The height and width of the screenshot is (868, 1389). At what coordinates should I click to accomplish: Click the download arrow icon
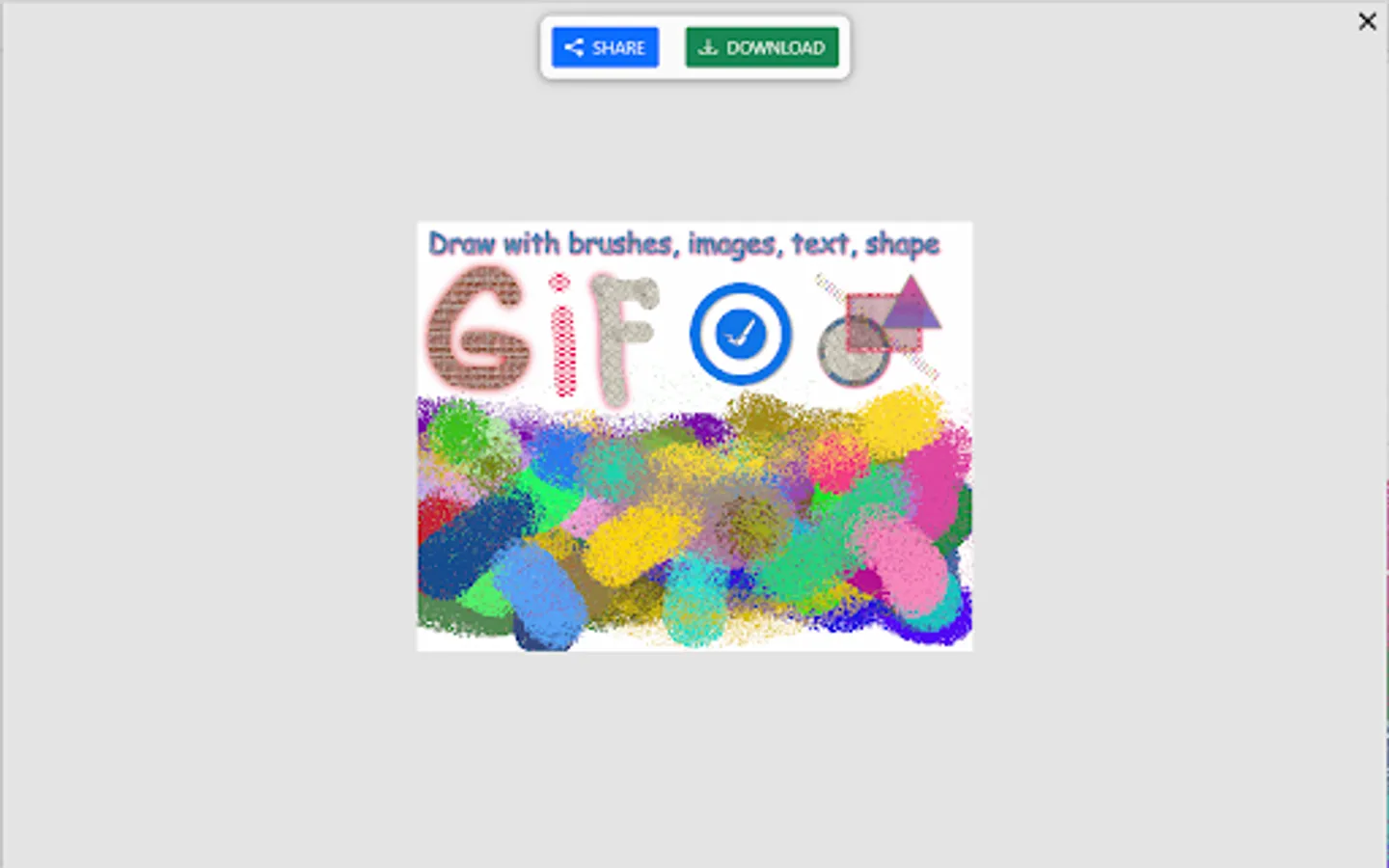pos(708,47)
